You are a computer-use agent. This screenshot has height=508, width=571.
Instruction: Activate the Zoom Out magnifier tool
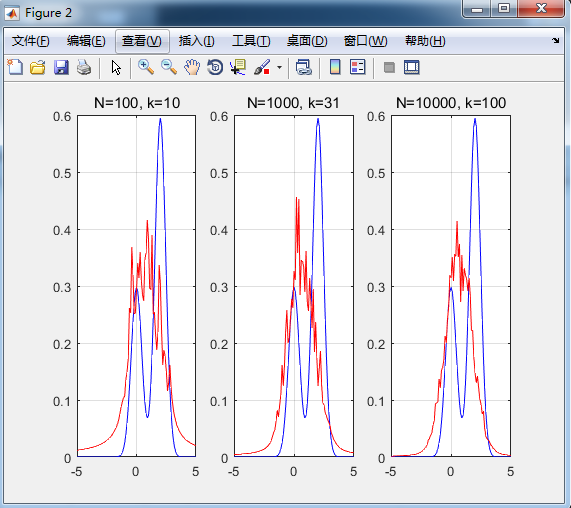point(169,67)
